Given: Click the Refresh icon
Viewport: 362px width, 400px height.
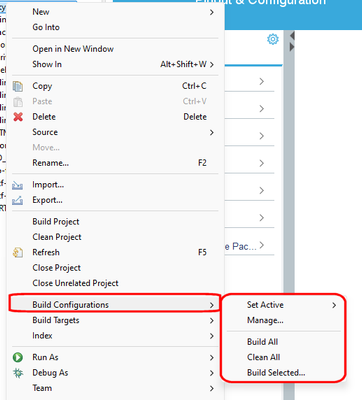Looking at the screenshot, I should (x=18, y=253).
